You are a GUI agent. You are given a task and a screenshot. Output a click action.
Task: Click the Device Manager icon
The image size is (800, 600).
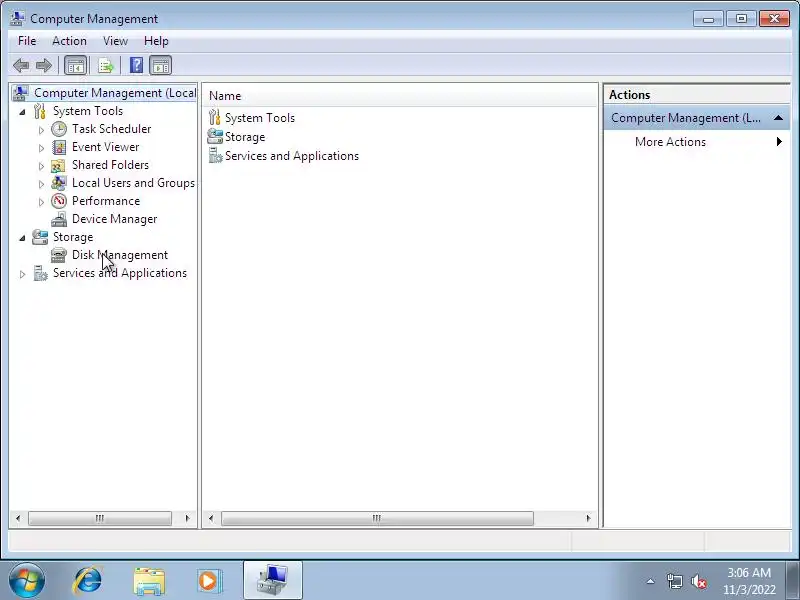pyautogui.click(x=59, y=219)
